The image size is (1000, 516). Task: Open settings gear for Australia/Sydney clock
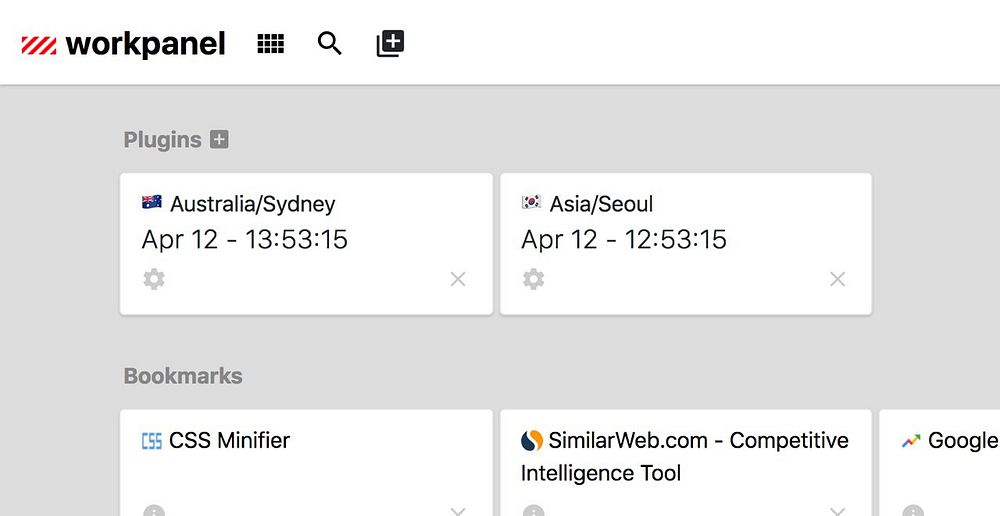154,279
